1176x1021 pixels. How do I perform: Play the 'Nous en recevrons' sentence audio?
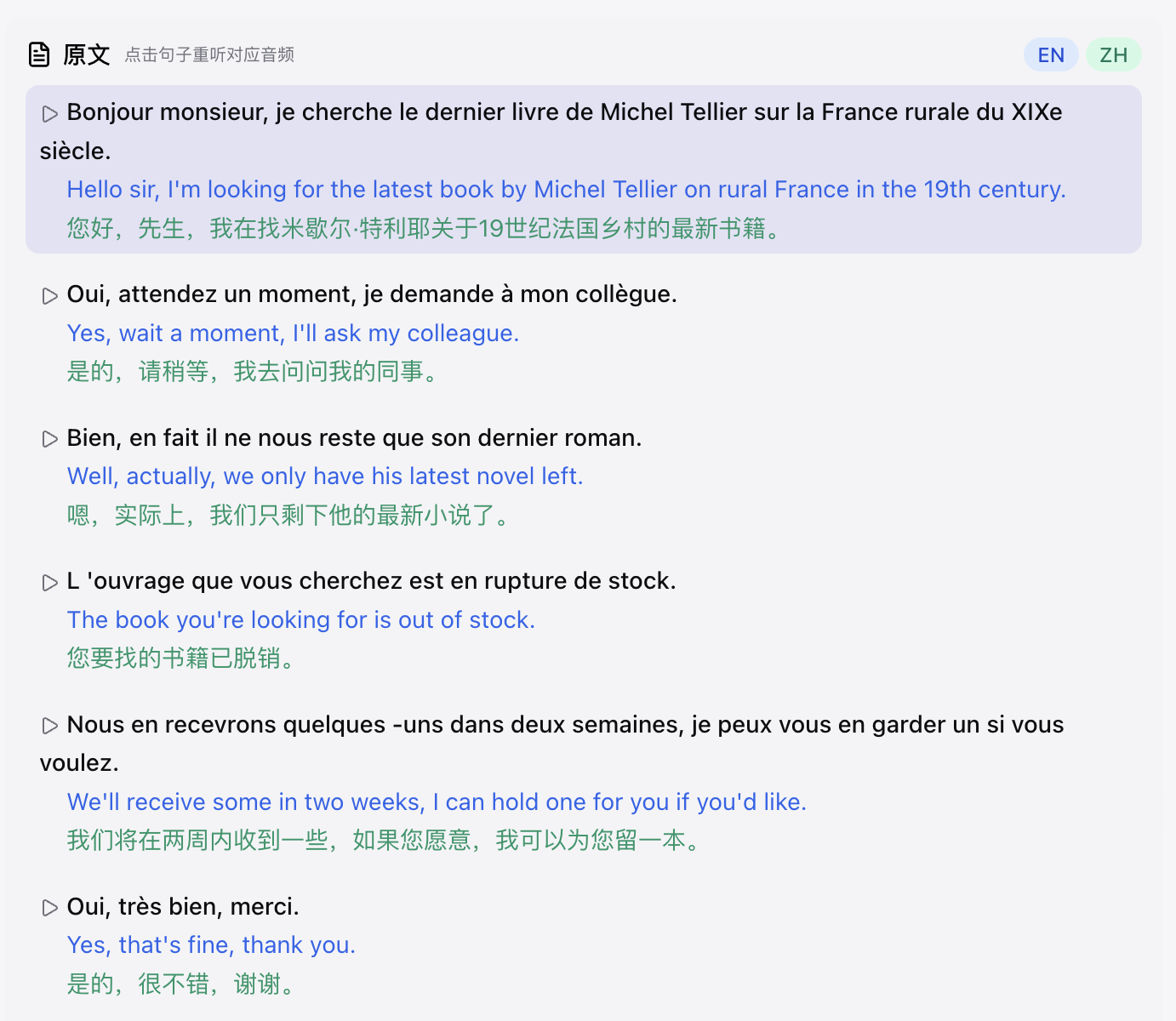(50, 726)
